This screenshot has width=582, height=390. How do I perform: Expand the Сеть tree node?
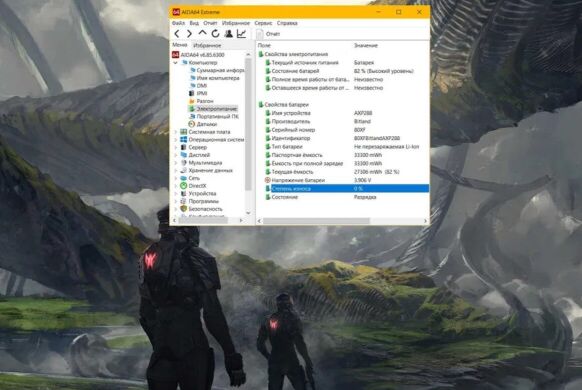coord(176,178)
